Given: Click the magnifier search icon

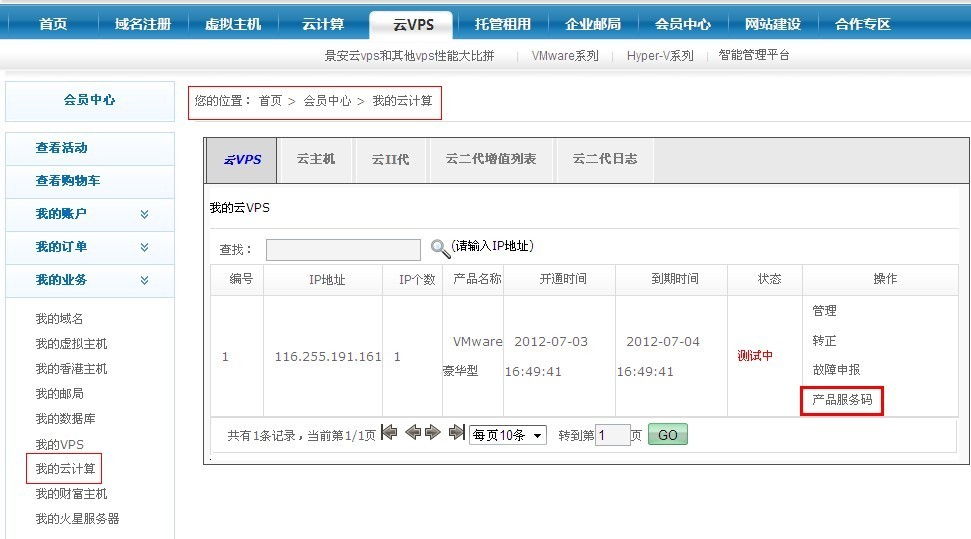Looking at the screenshot, I should tap(440, 248).
